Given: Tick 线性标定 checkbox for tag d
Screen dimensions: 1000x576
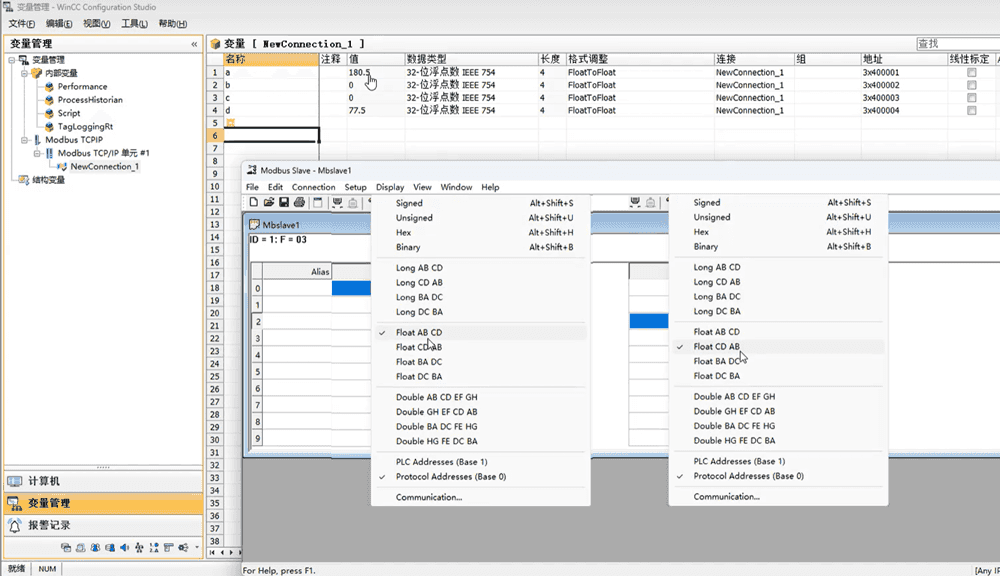Looking at the screenshot, I should [971, 111].
